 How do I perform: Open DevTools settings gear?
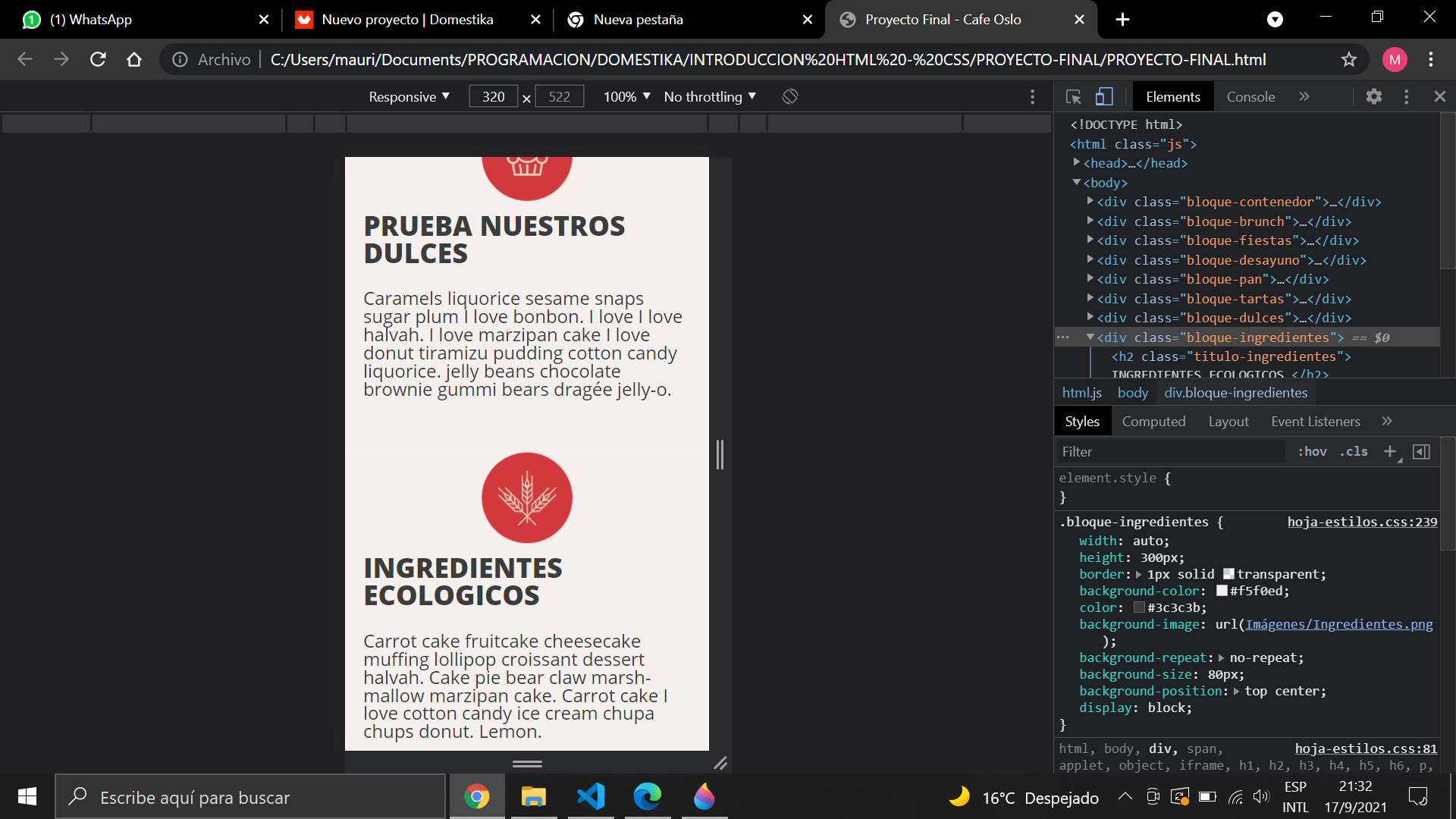click(x=1373, y=96)
